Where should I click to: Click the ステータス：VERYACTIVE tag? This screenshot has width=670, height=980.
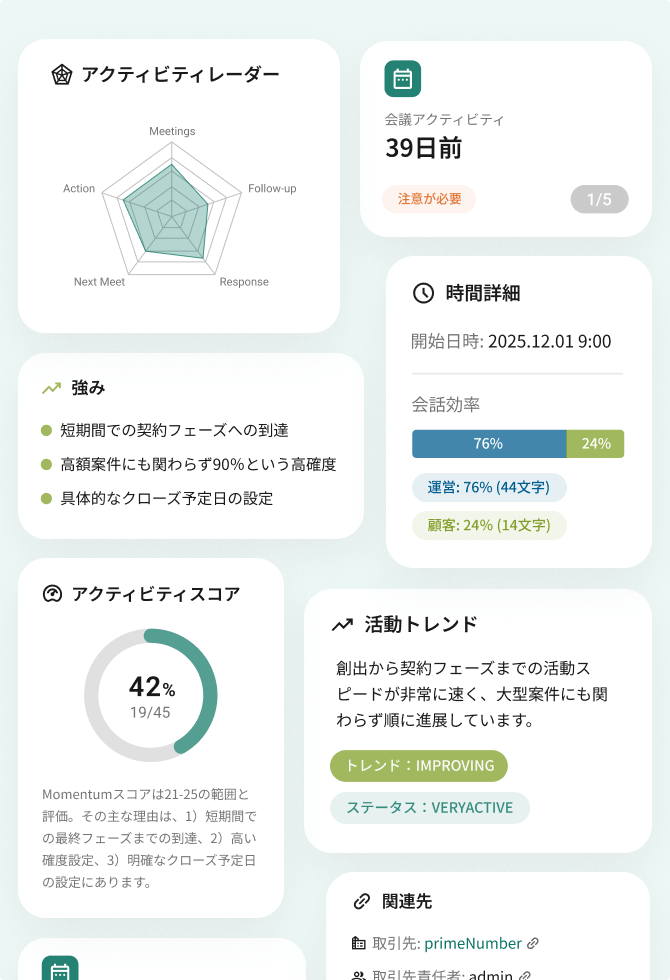point(429,808)
